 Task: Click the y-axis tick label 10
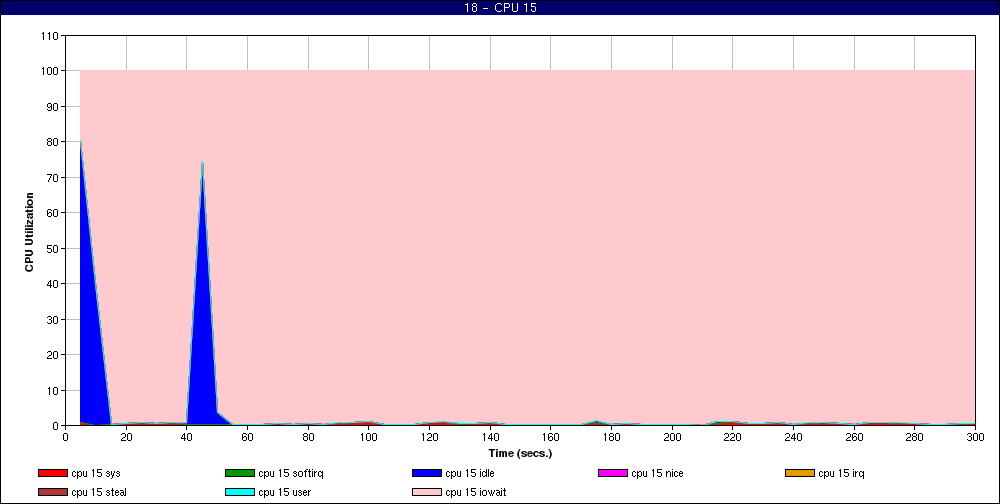point(54,390)
